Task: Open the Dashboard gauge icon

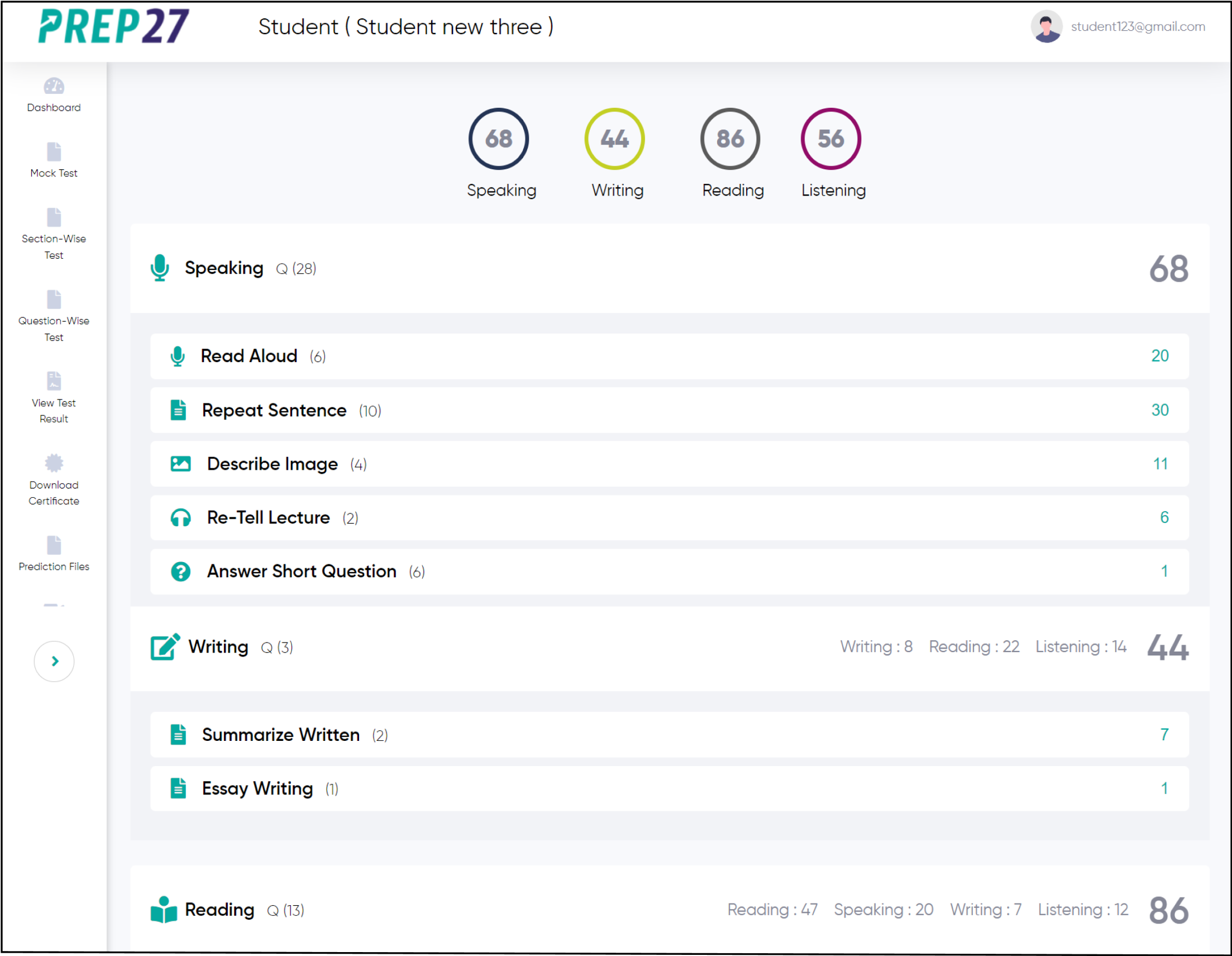Action: pyautogui.click(x=54, y=86)
